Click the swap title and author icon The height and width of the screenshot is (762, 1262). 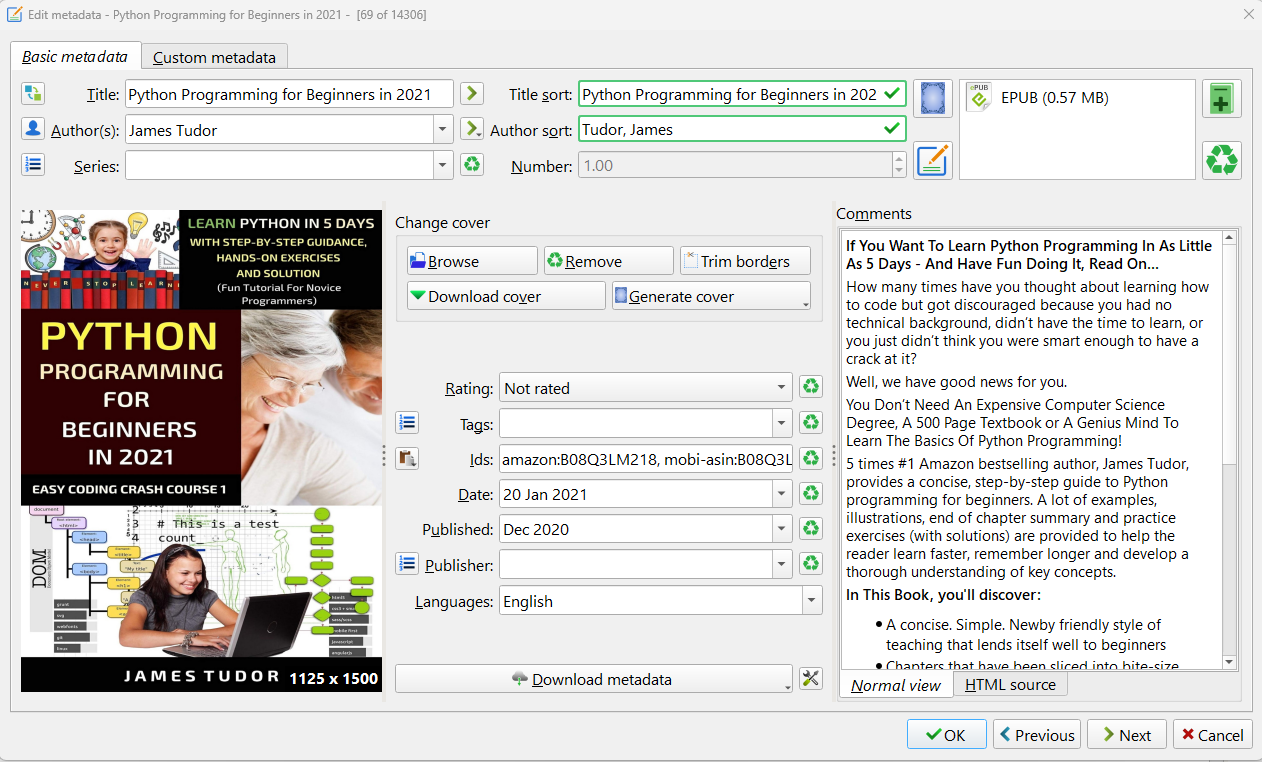(x=33, y=94)
